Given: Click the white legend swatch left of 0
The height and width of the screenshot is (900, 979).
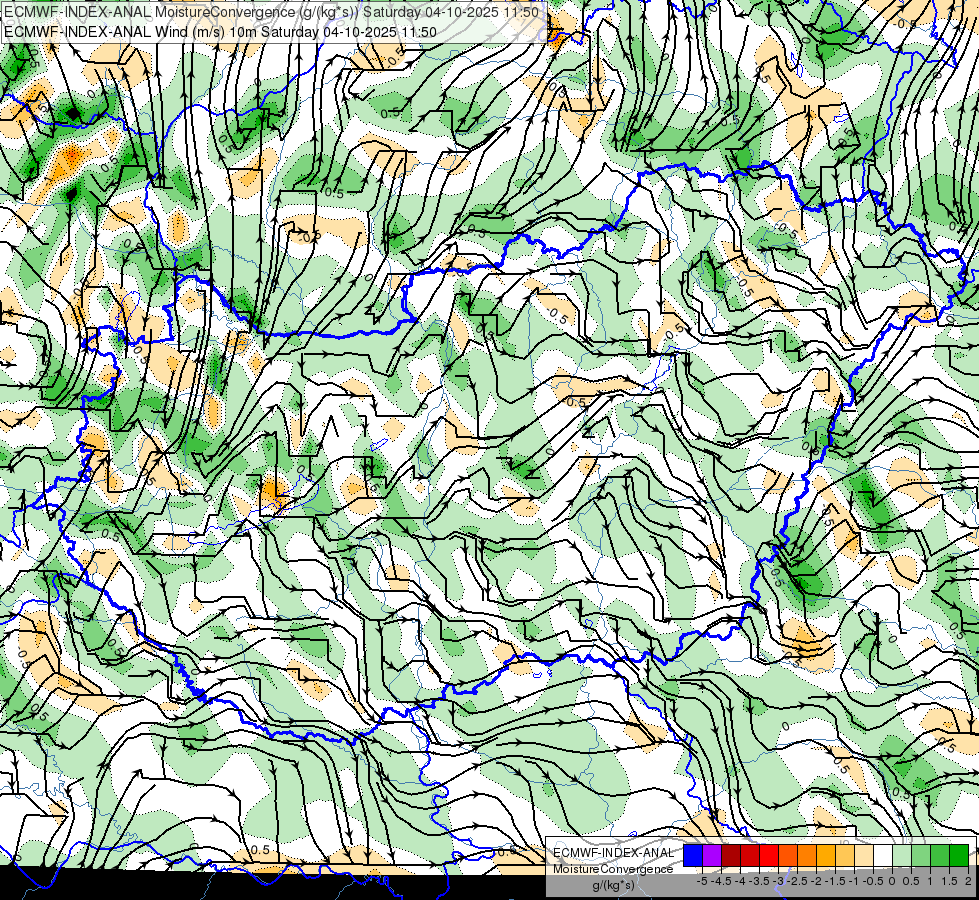Looking at the screenshot, I should (883, 856).
